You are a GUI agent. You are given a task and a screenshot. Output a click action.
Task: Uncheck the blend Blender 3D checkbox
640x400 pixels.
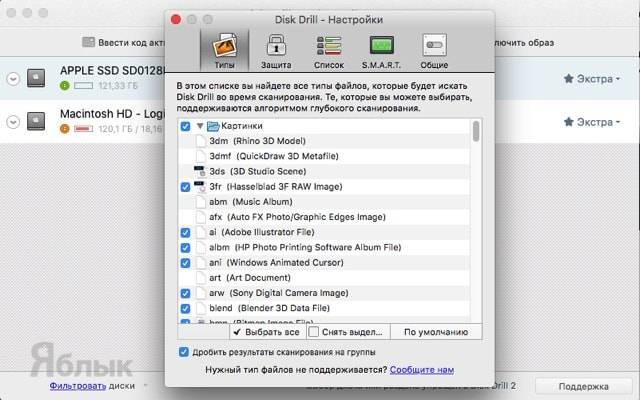point(185,308)
